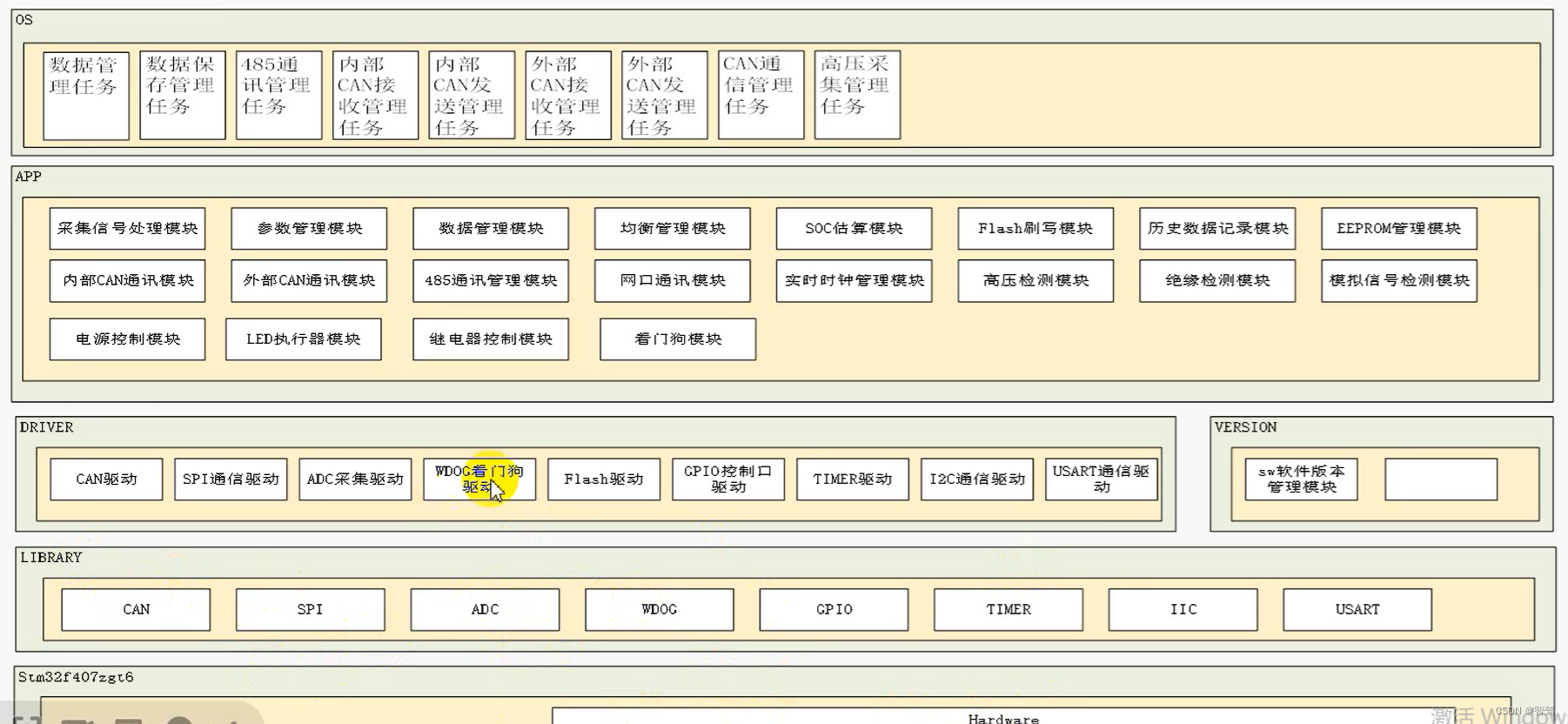
Task: Select the 网口通讯模块 box
Action: tap(673, 281)
